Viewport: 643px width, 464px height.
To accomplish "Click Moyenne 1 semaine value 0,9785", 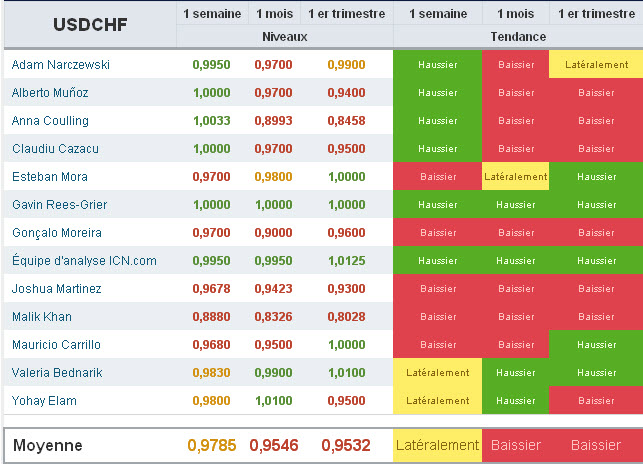I will (212, 445).
